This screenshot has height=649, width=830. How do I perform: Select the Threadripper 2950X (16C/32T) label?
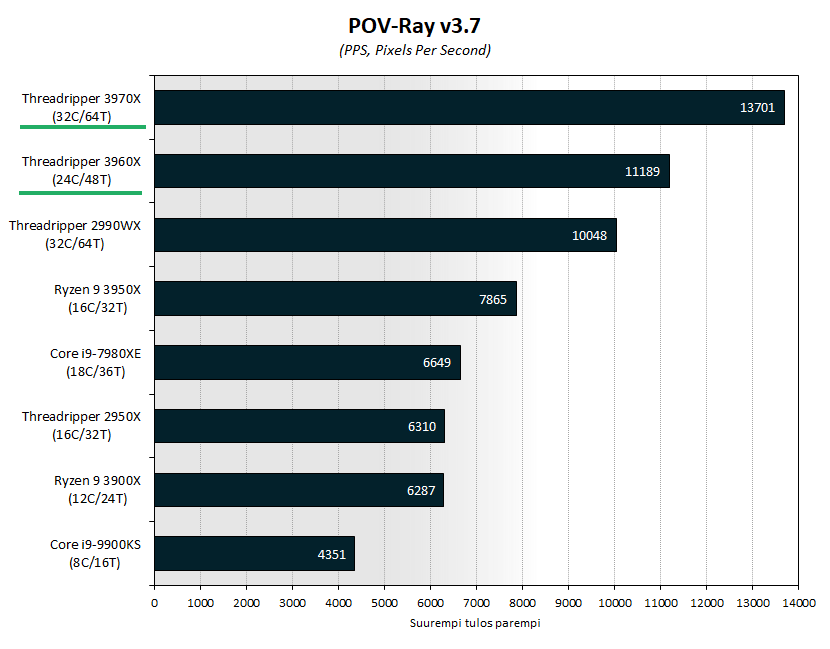tap(82, 426)
